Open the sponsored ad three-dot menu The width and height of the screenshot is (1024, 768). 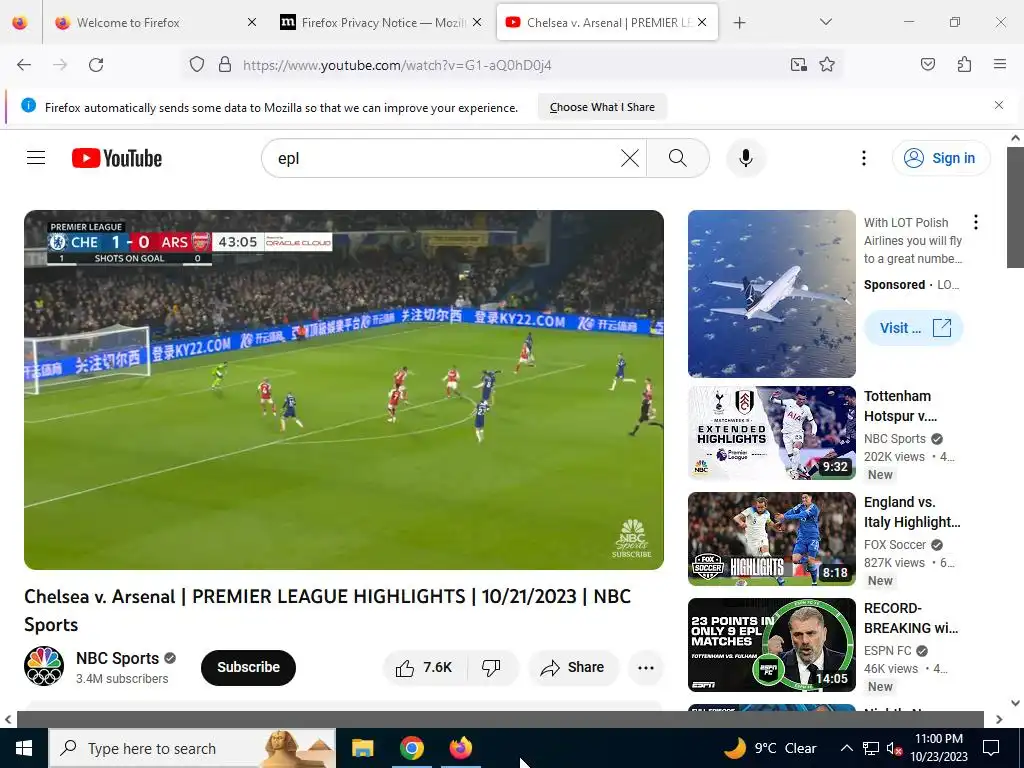click(x=976, y=223)
